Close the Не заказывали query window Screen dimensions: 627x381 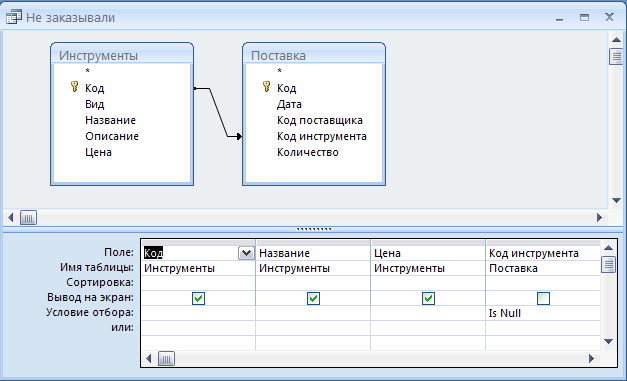pyautogui.click(x=609, y=17)
